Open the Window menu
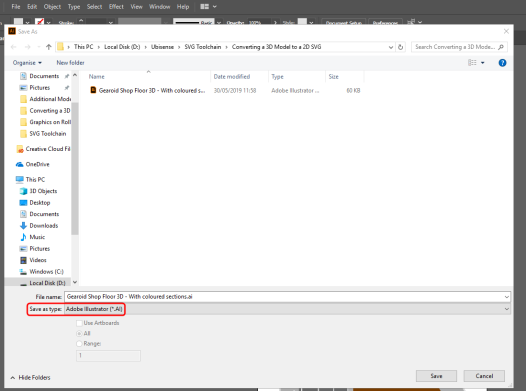The height and width of the screenshot is (391, 526). point(159,7)
